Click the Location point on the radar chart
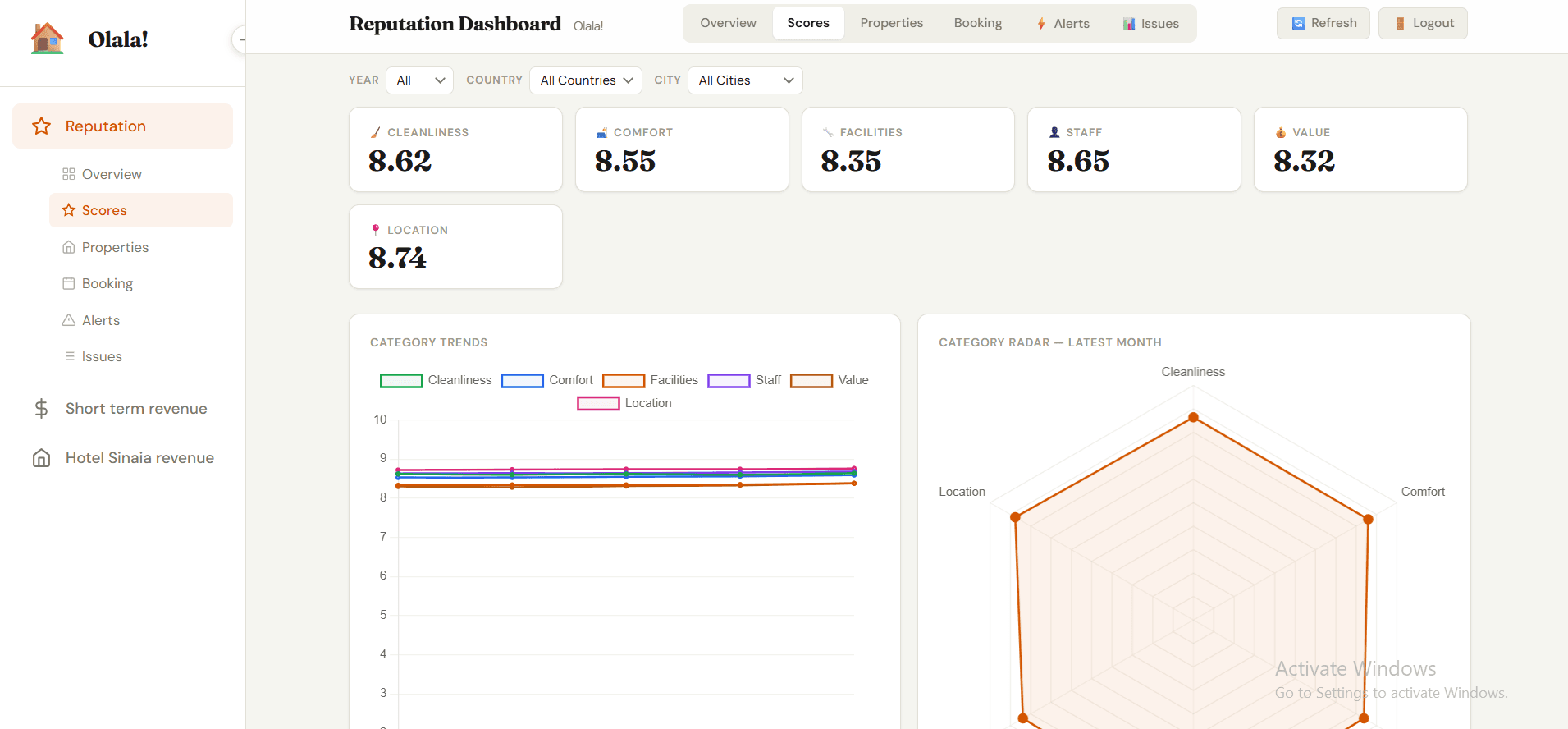Screen dimensions: 1568x729 point(1015,517)
